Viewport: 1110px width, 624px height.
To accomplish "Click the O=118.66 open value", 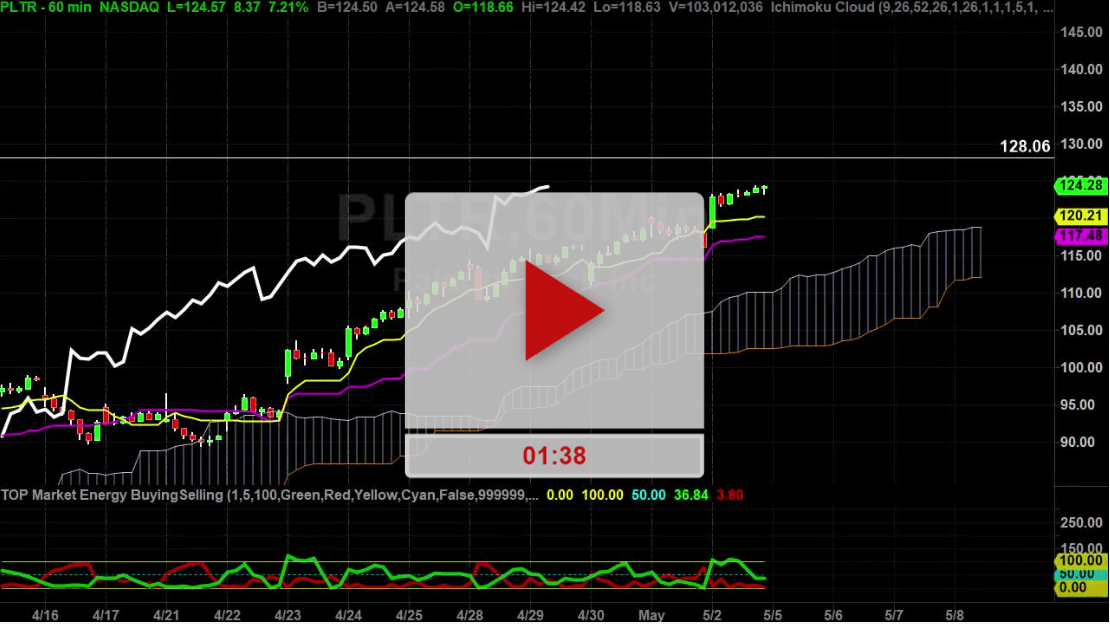I will [x=484, y=8].
